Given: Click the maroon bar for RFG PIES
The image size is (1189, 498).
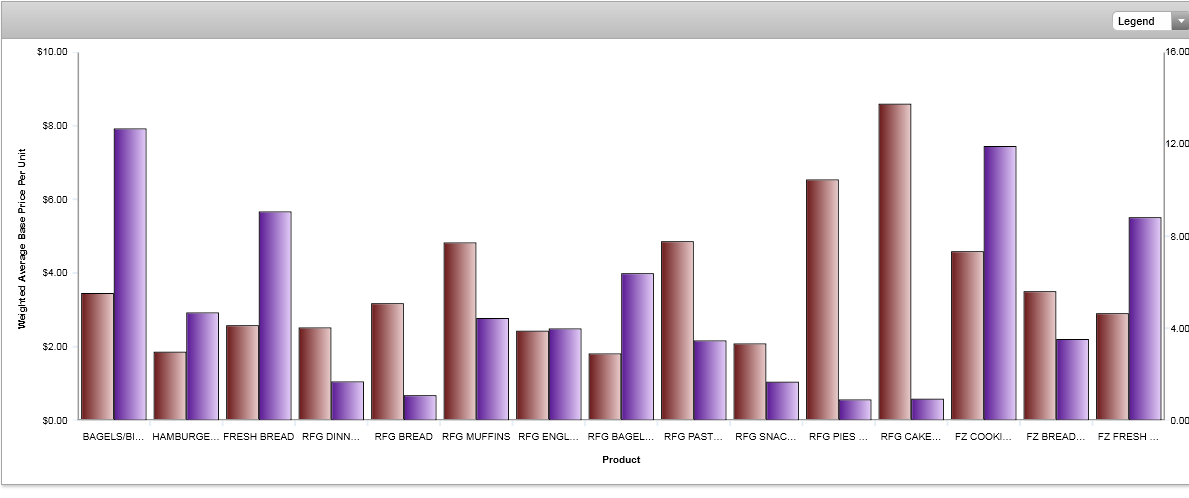Looking at the screenshot, I should [x=822, y=300].
